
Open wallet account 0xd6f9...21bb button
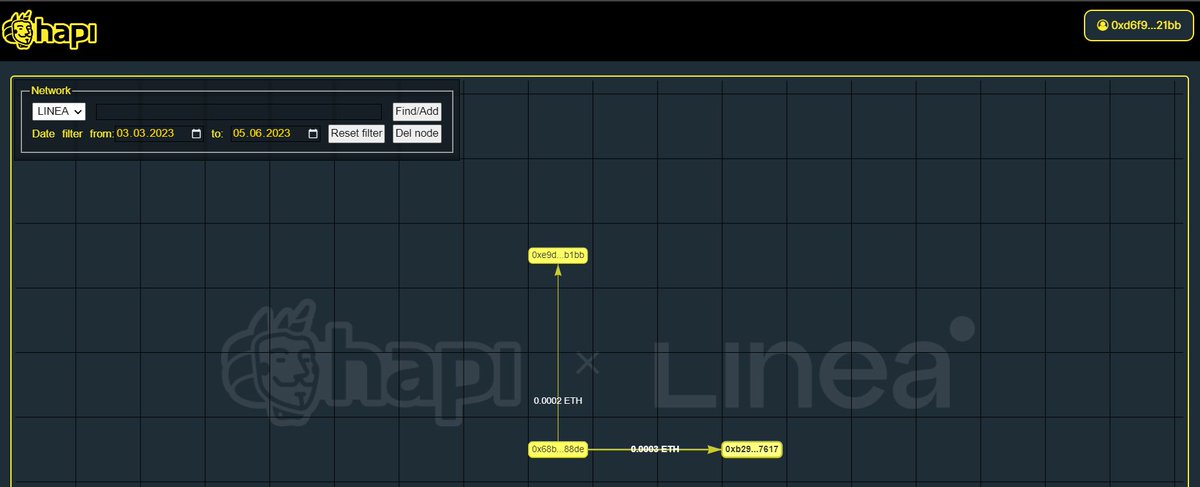[x=1138, y=25]
